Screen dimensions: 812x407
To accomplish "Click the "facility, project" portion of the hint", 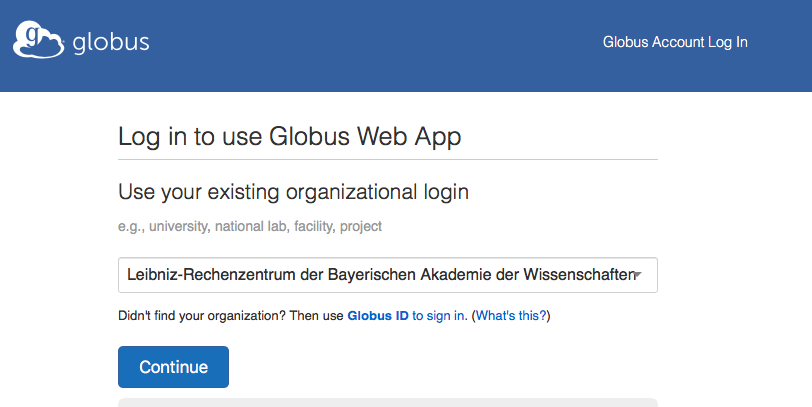I will (x=338, y=227).
